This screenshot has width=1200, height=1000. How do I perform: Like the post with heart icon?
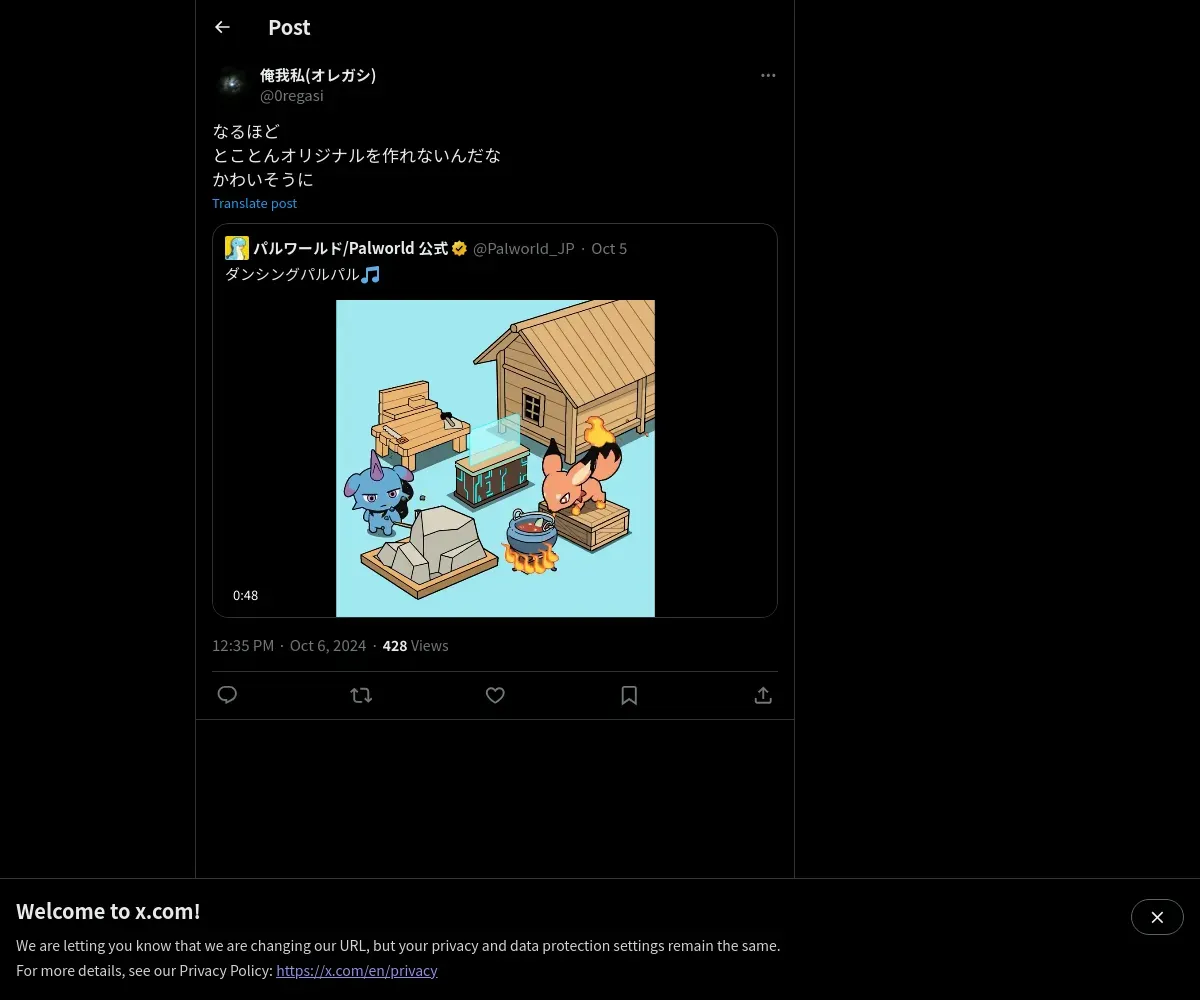(x=495, y=695)
